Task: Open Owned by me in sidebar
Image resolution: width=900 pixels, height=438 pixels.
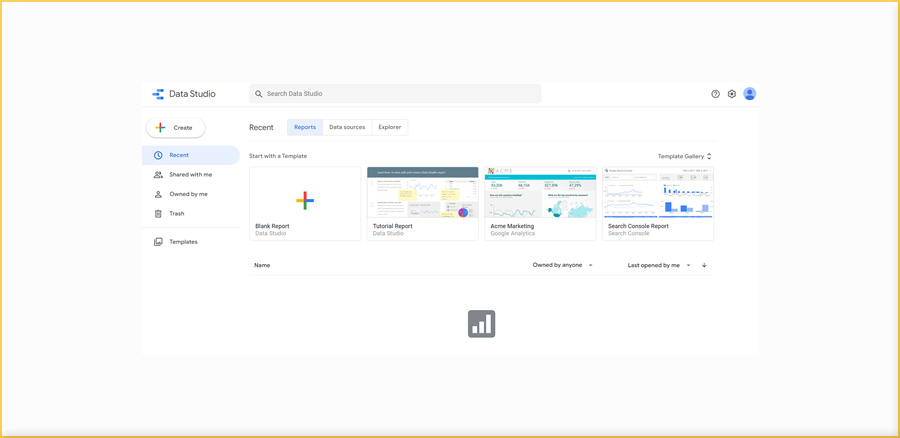Action: [191, 195]
